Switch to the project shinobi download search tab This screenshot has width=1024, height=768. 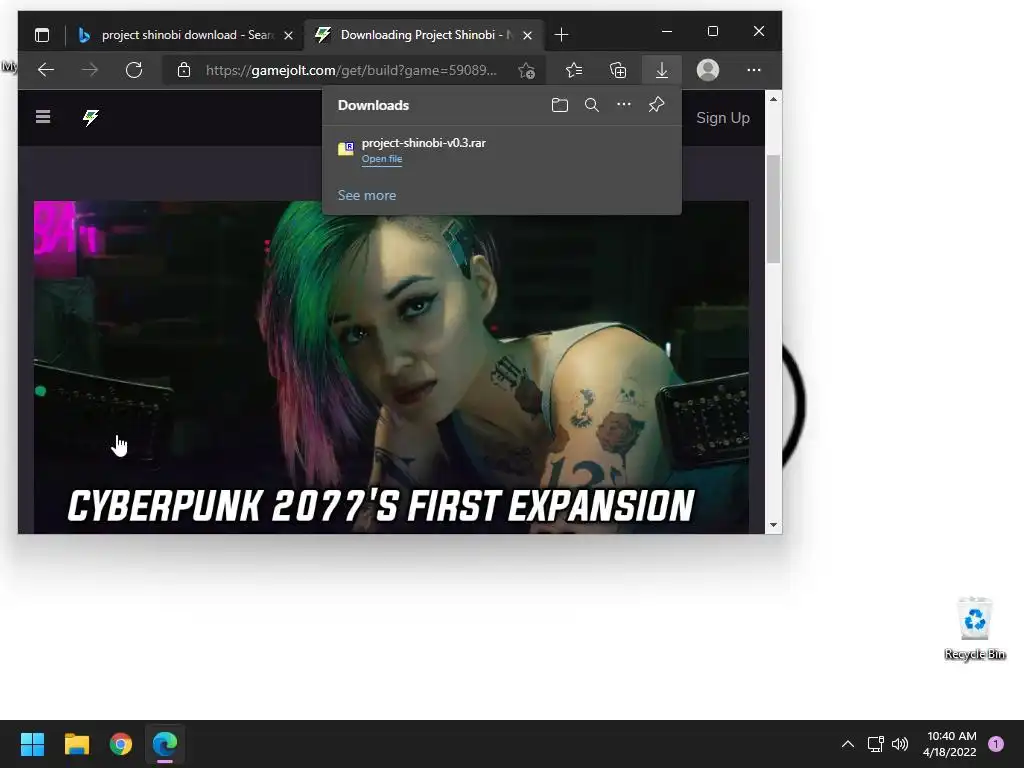click(185, 35)
